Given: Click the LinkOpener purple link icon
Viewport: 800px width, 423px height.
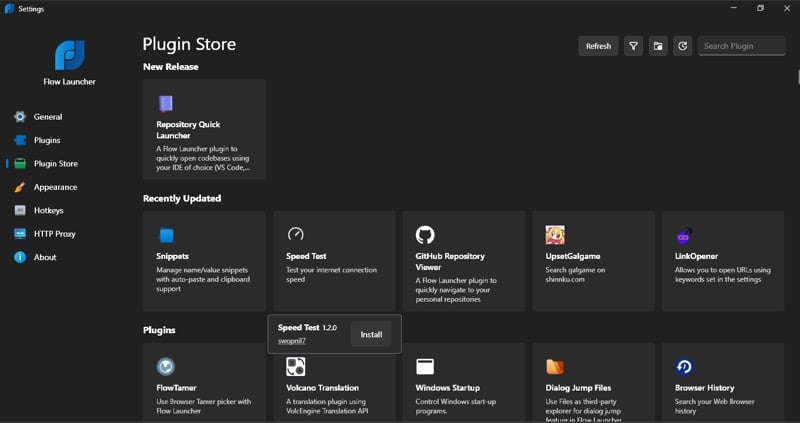Looking at the screenshot, I should tap(684, 235).
